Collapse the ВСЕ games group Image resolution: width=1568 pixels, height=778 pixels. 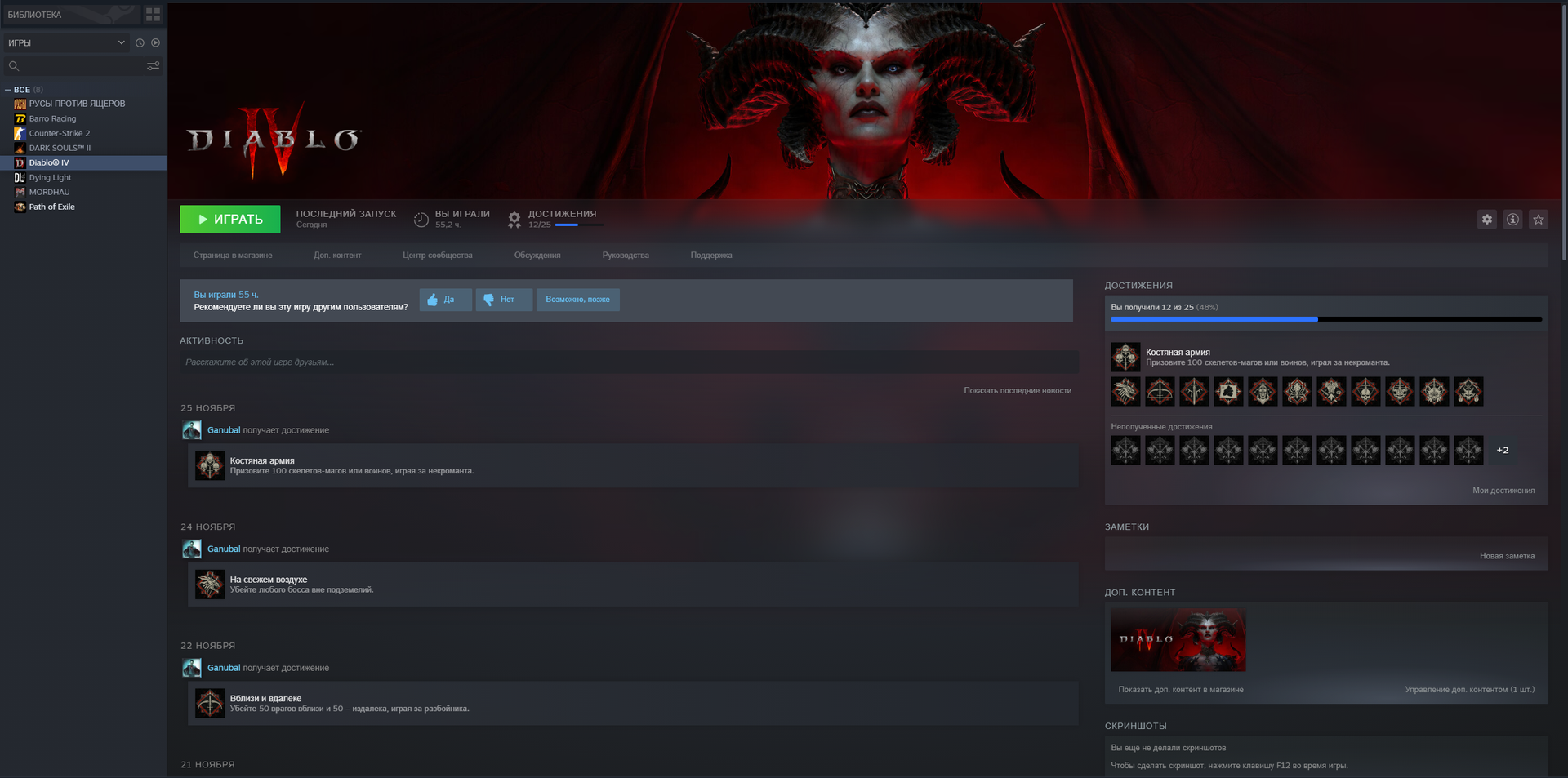8,90
